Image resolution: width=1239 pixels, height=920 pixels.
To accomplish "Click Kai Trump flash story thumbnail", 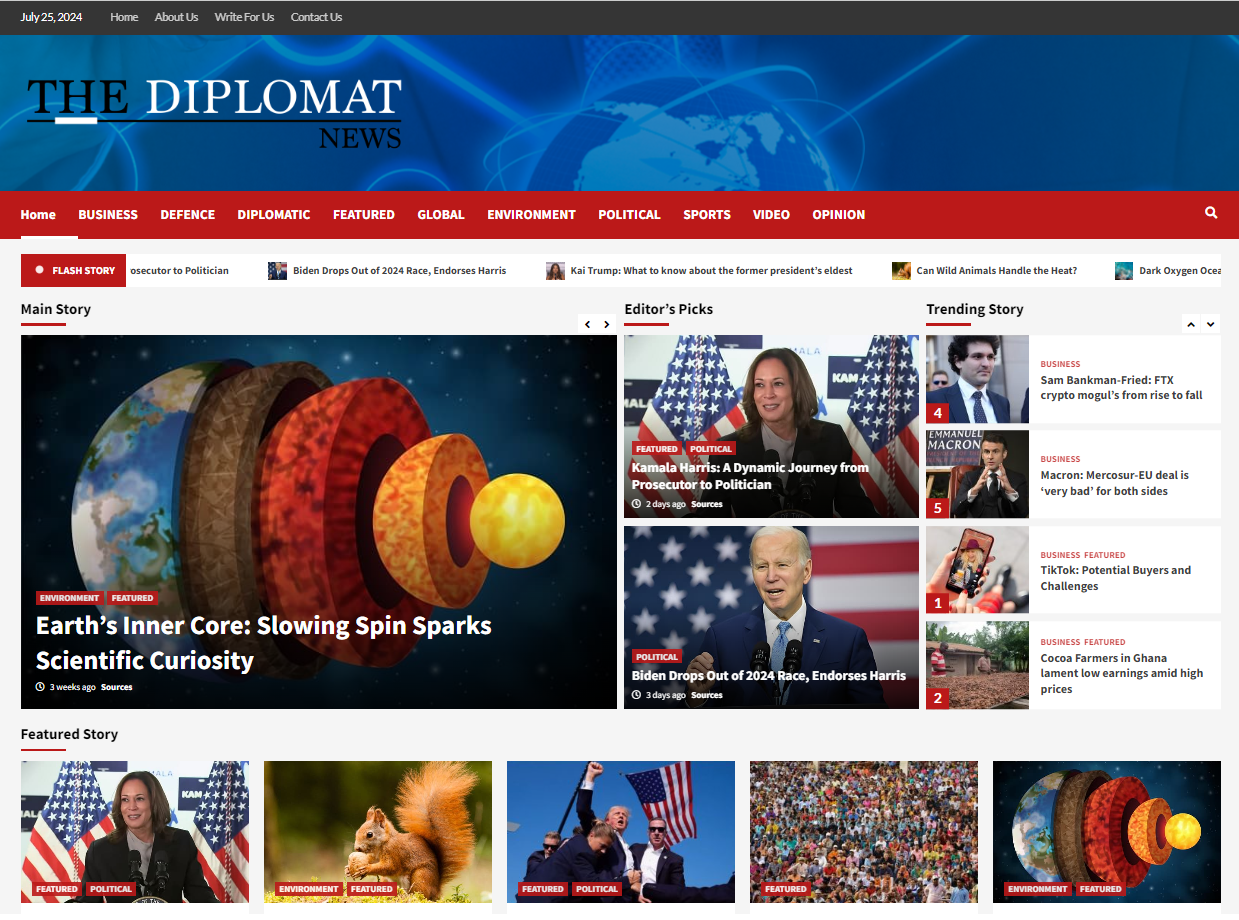I will 555,271.
